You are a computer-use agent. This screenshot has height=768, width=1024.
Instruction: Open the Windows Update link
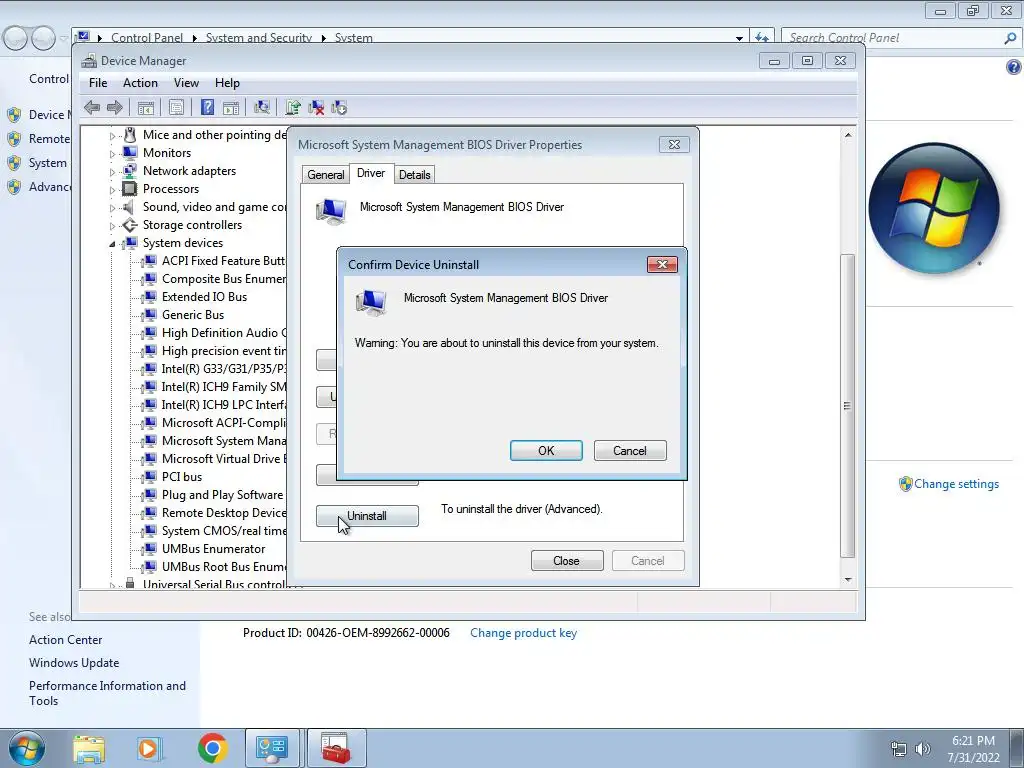point(74,663)
